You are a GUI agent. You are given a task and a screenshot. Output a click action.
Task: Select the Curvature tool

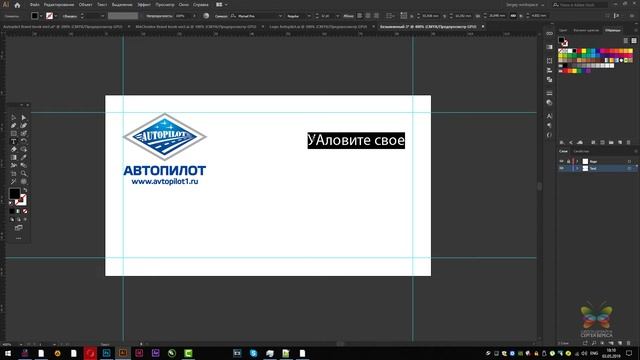click(24, 125)
